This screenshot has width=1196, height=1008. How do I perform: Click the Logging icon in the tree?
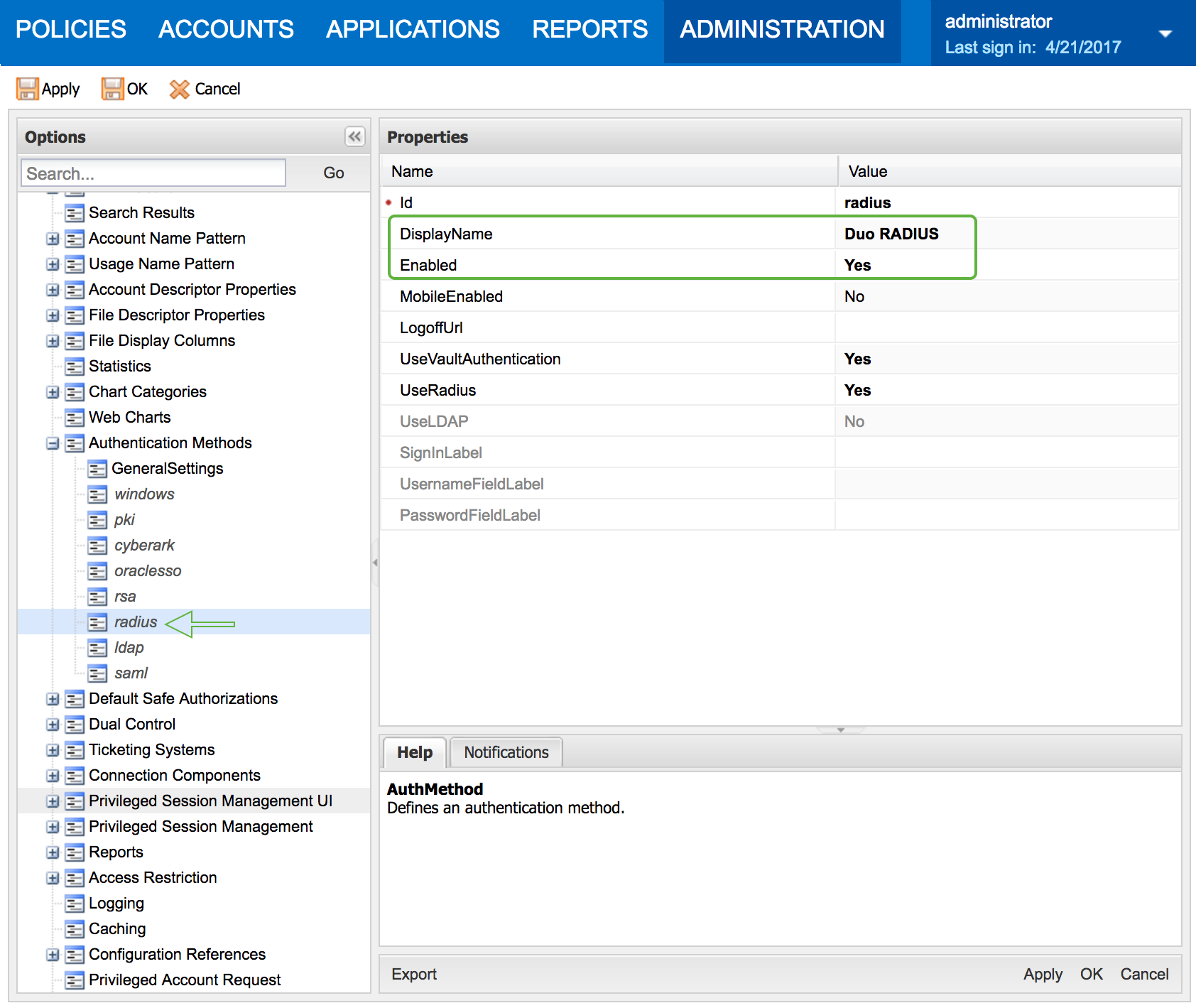[75, 903]
